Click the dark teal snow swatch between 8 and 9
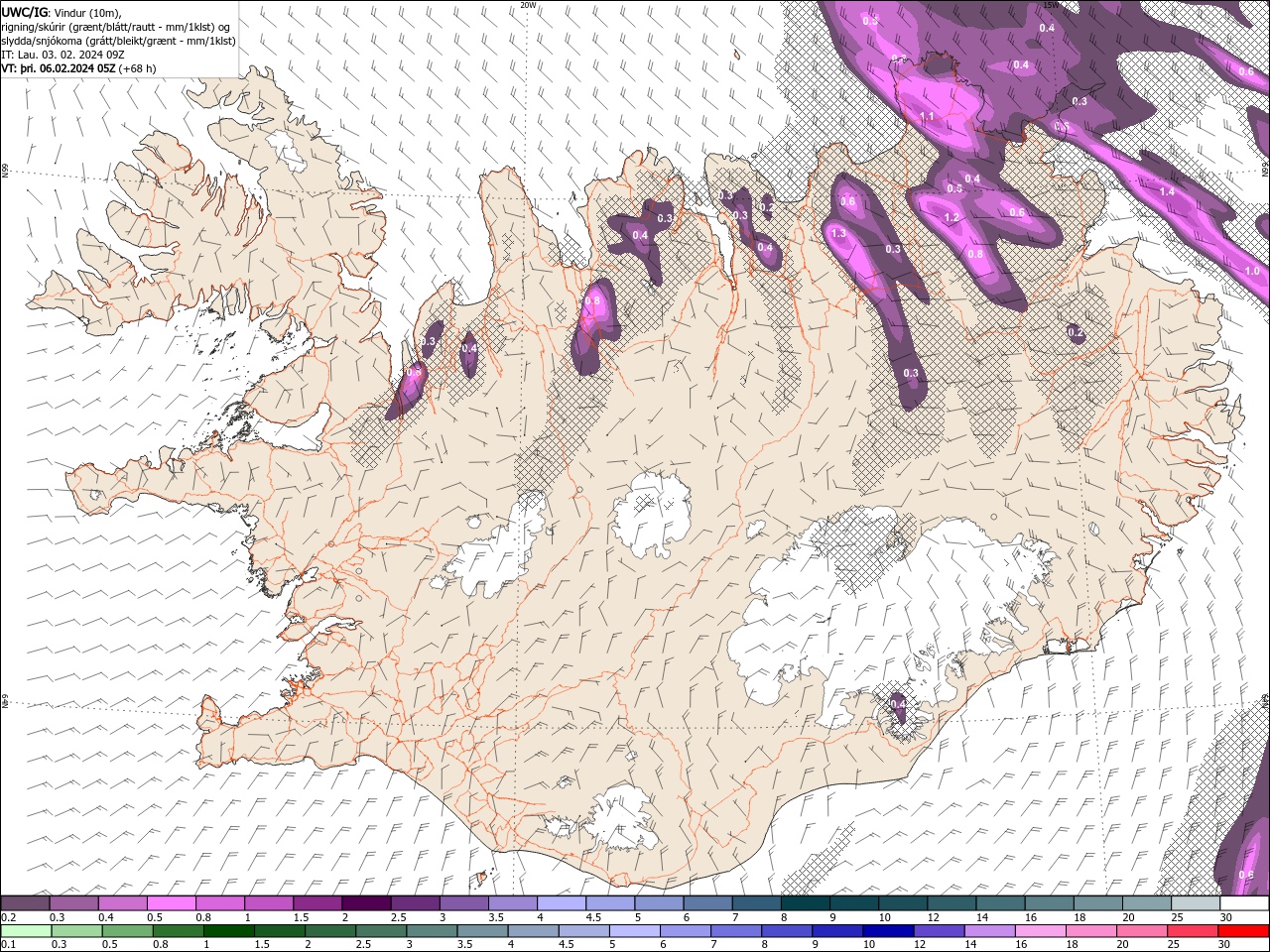 805,903
